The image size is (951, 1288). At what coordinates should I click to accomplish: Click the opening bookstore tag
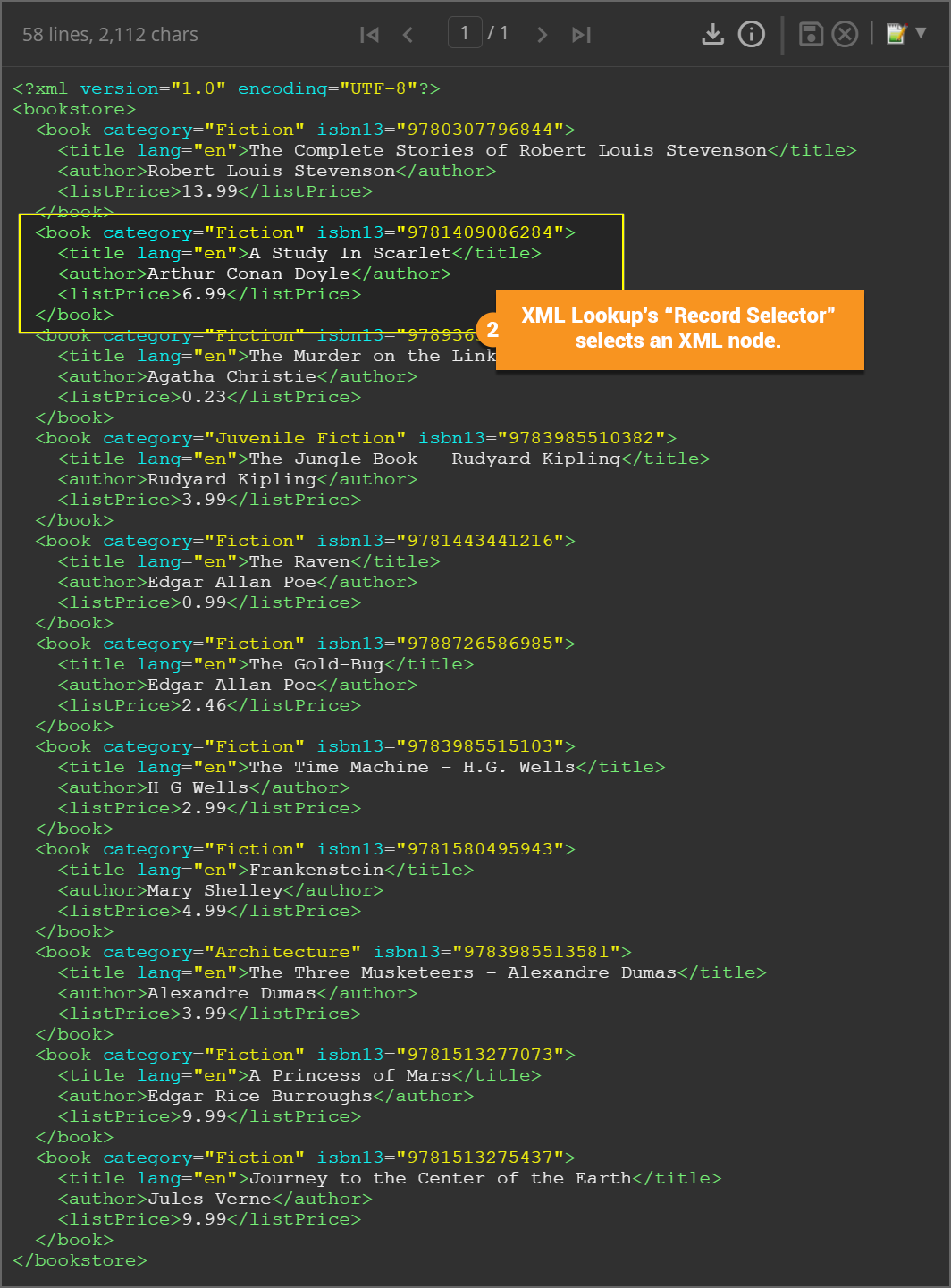pos(74,109)
